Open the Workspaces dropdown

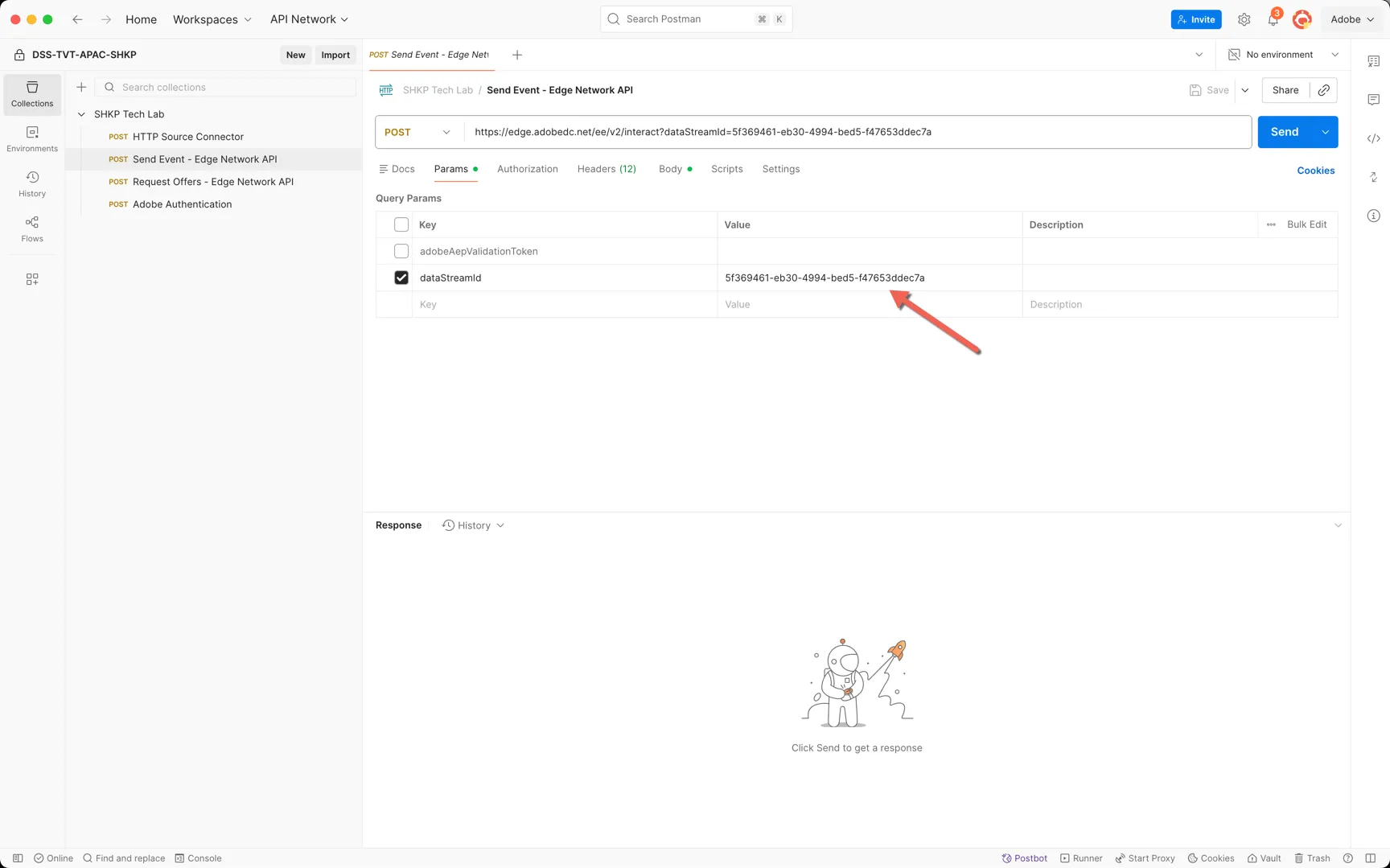(212, 19)
